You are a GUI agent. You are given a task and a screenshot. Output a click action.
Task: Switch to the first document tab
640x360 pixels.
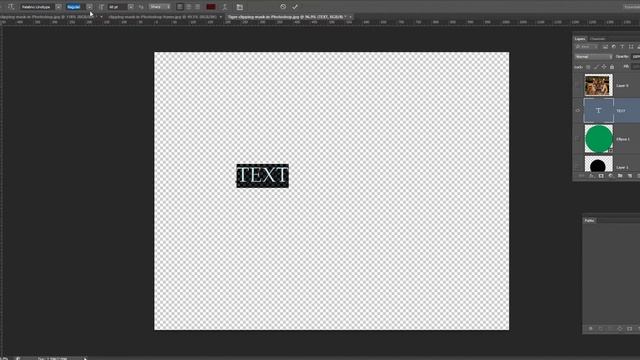pos(47,17)
